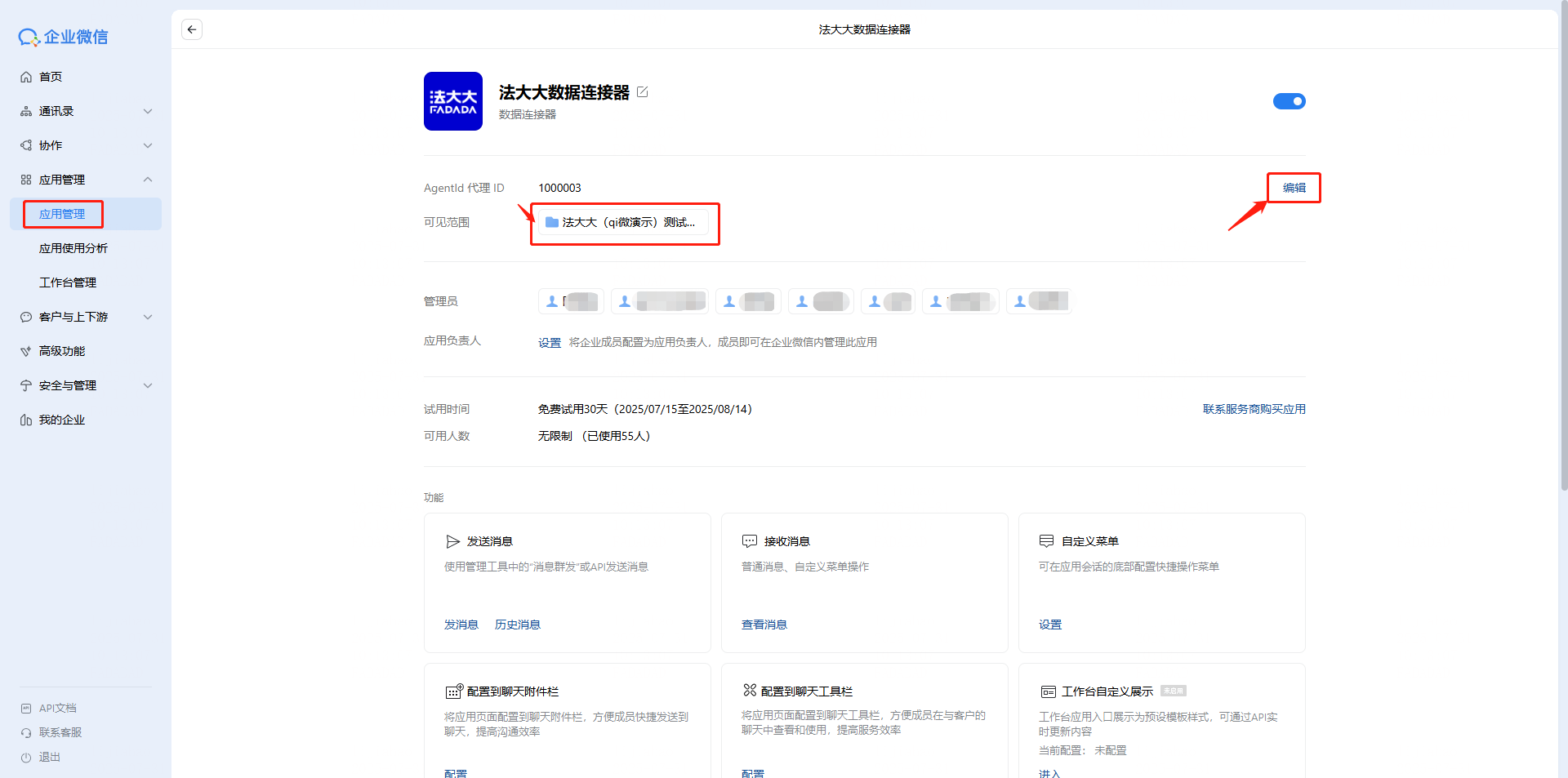
Task: Expand the 安全与管理 sidebar section
Action: 148,385
